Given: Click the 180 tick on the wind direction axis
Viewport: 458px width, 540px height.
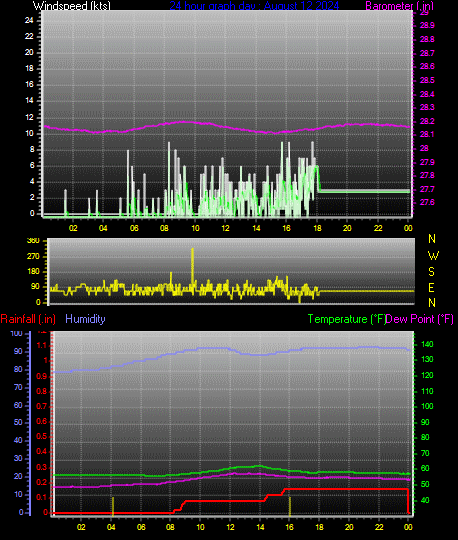Looking at the screenshot, I should (33, 271).
